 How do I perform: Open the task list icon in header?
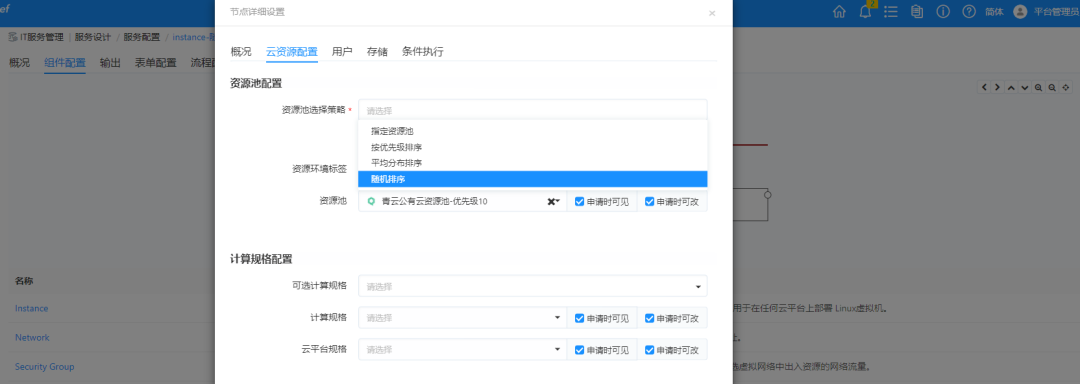[891, 12]
